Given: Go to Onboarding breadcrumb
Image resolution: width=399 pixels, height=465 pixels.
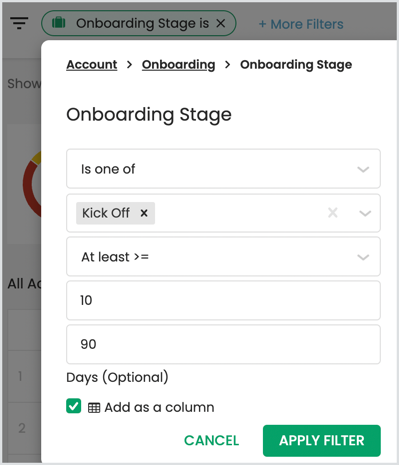Looking at the screenshot, I should tap(178, 64).
